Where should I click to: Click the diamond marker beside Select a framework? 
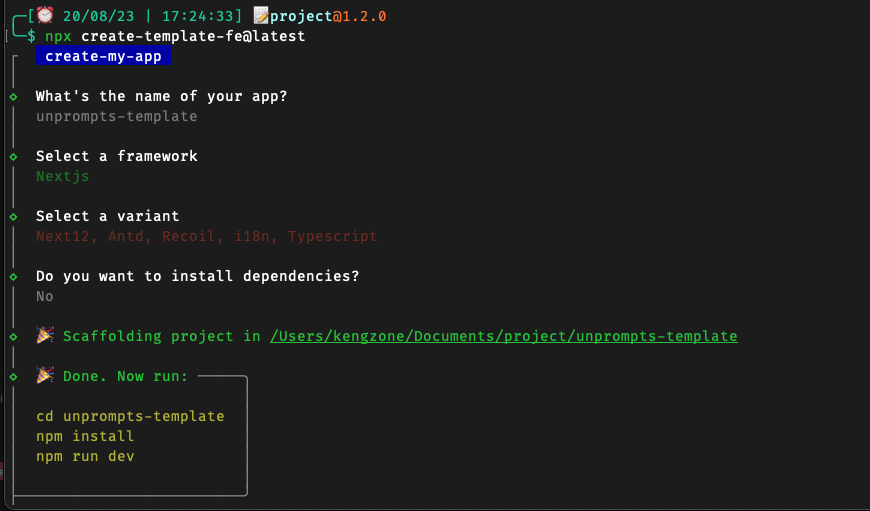point(13,156)
